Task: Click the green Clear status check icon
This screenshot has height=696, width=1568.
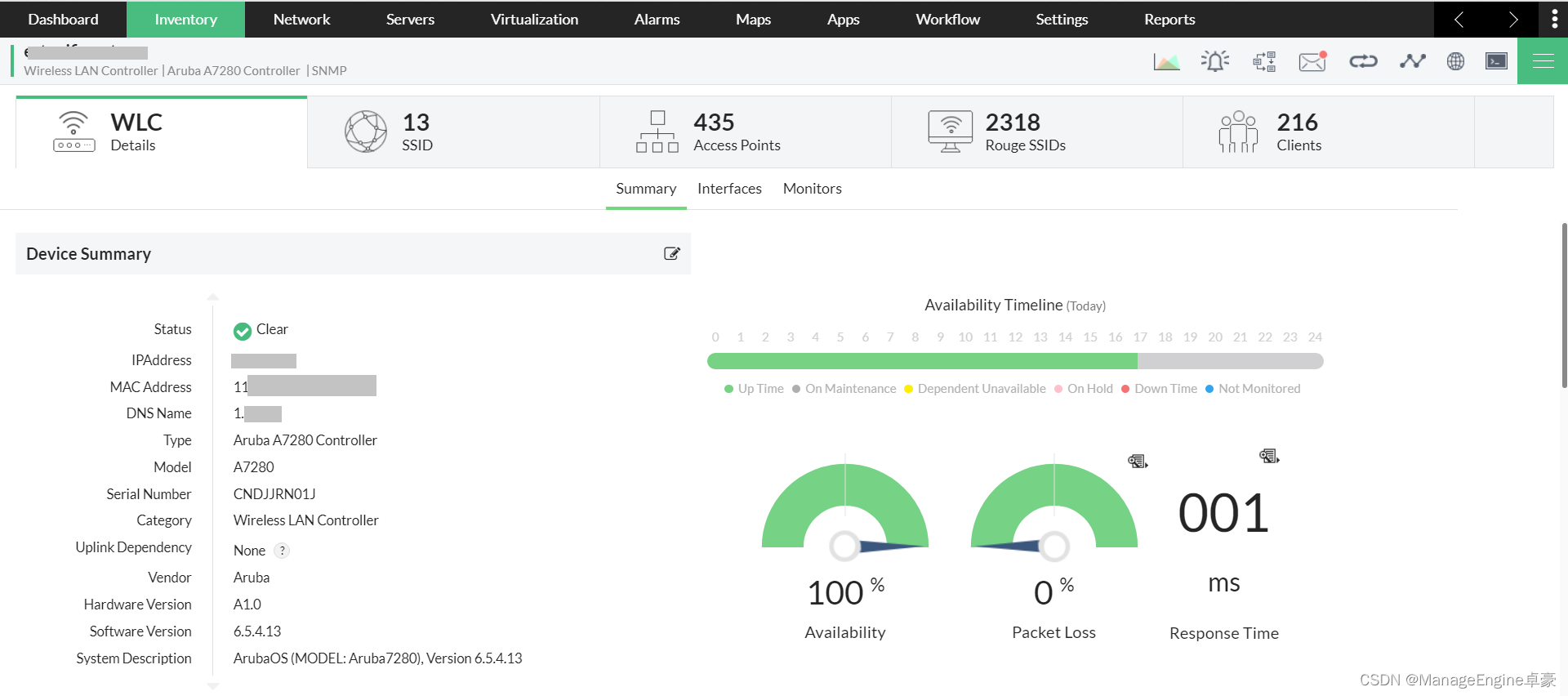Action: tap(243, 331)
